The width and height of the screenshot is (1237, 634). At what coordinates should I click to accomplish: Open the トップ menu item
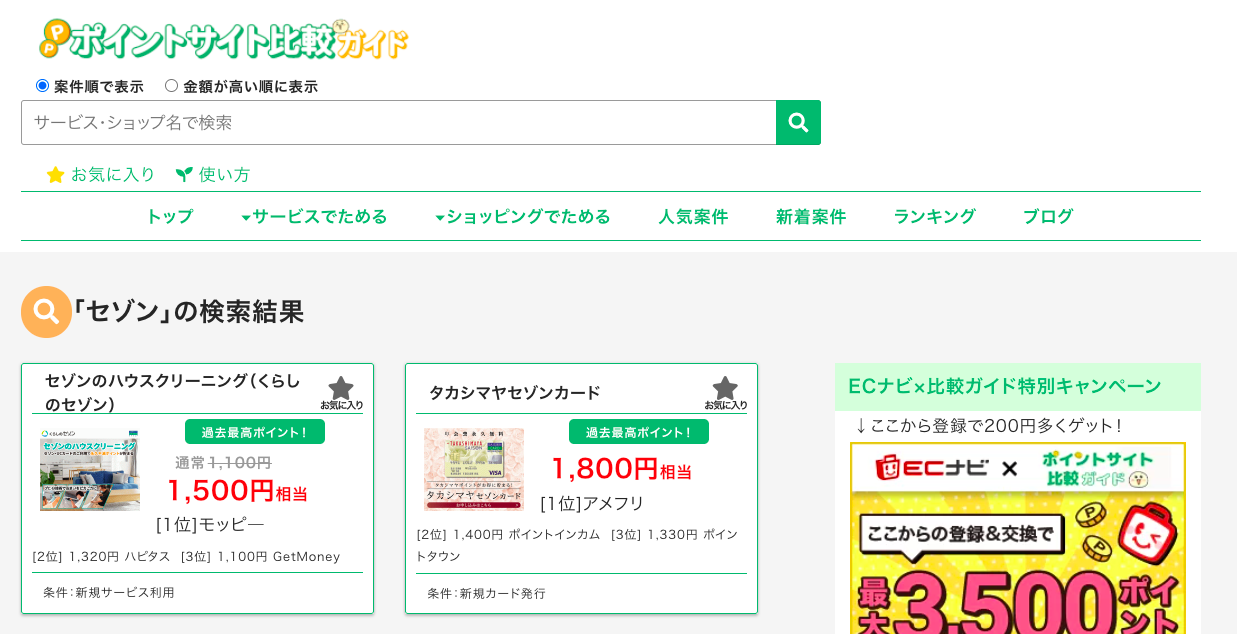tap(170, 216)
